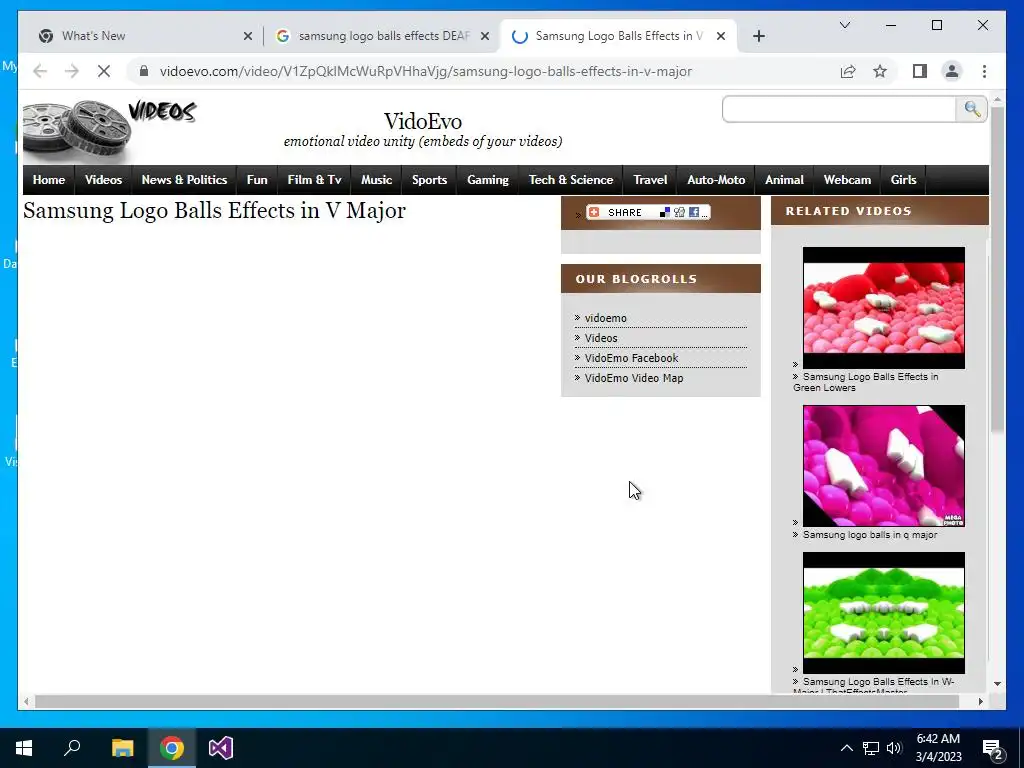Close the What's New tab
The height and width of the screenshot is (768, 1024).
(x=248, y=36)
